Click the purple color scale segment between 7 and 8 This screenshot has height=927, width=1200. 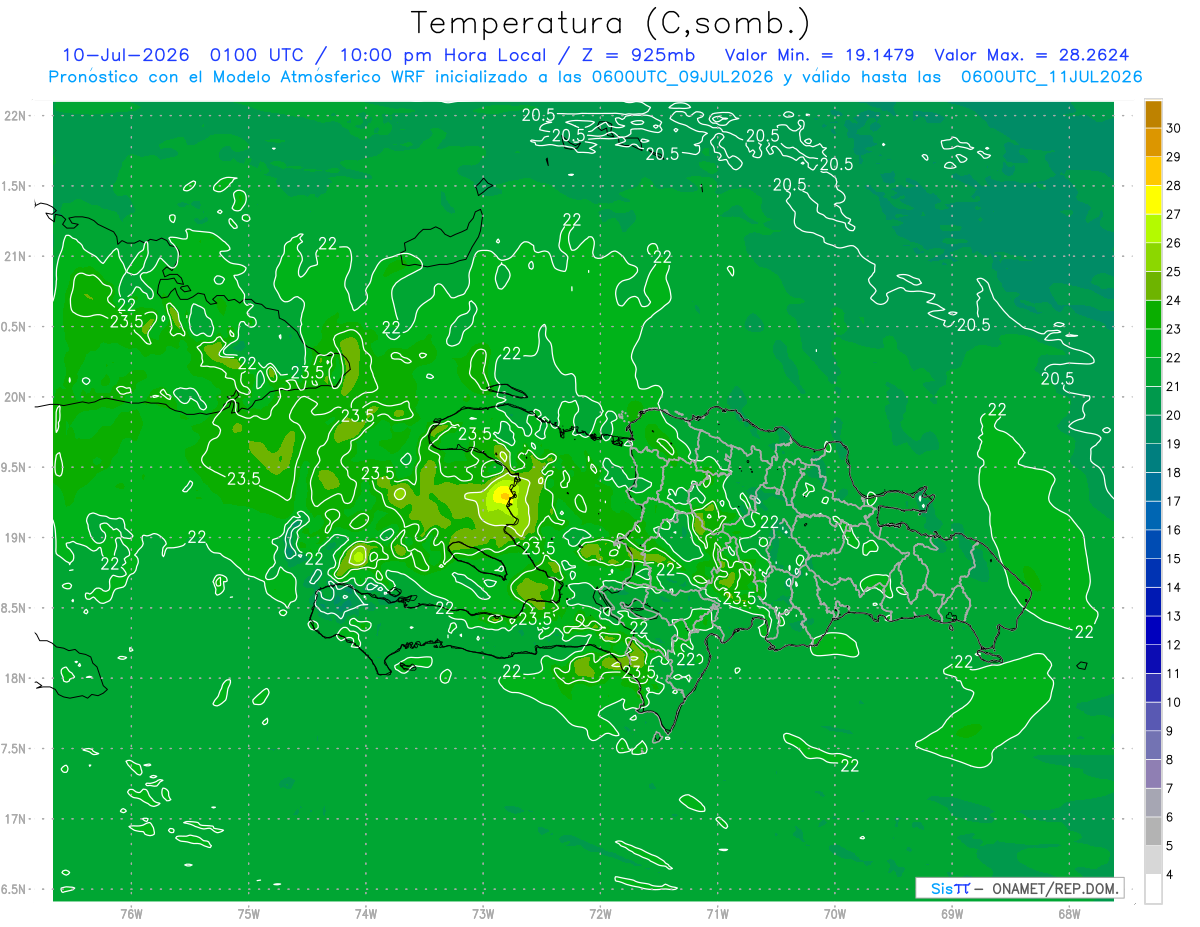[1153, 774]
